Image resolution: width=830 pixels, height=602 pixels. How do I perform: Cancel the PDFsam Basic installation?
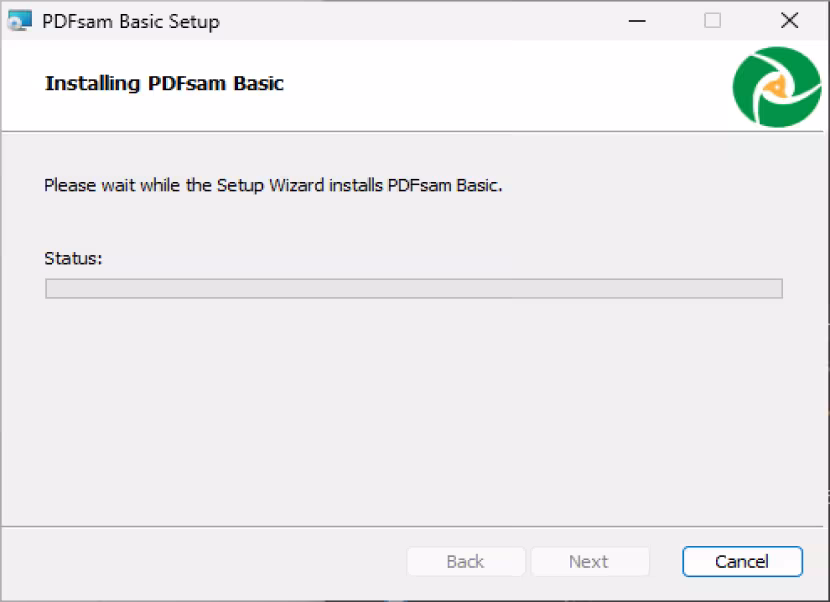[x=742, y=561]
